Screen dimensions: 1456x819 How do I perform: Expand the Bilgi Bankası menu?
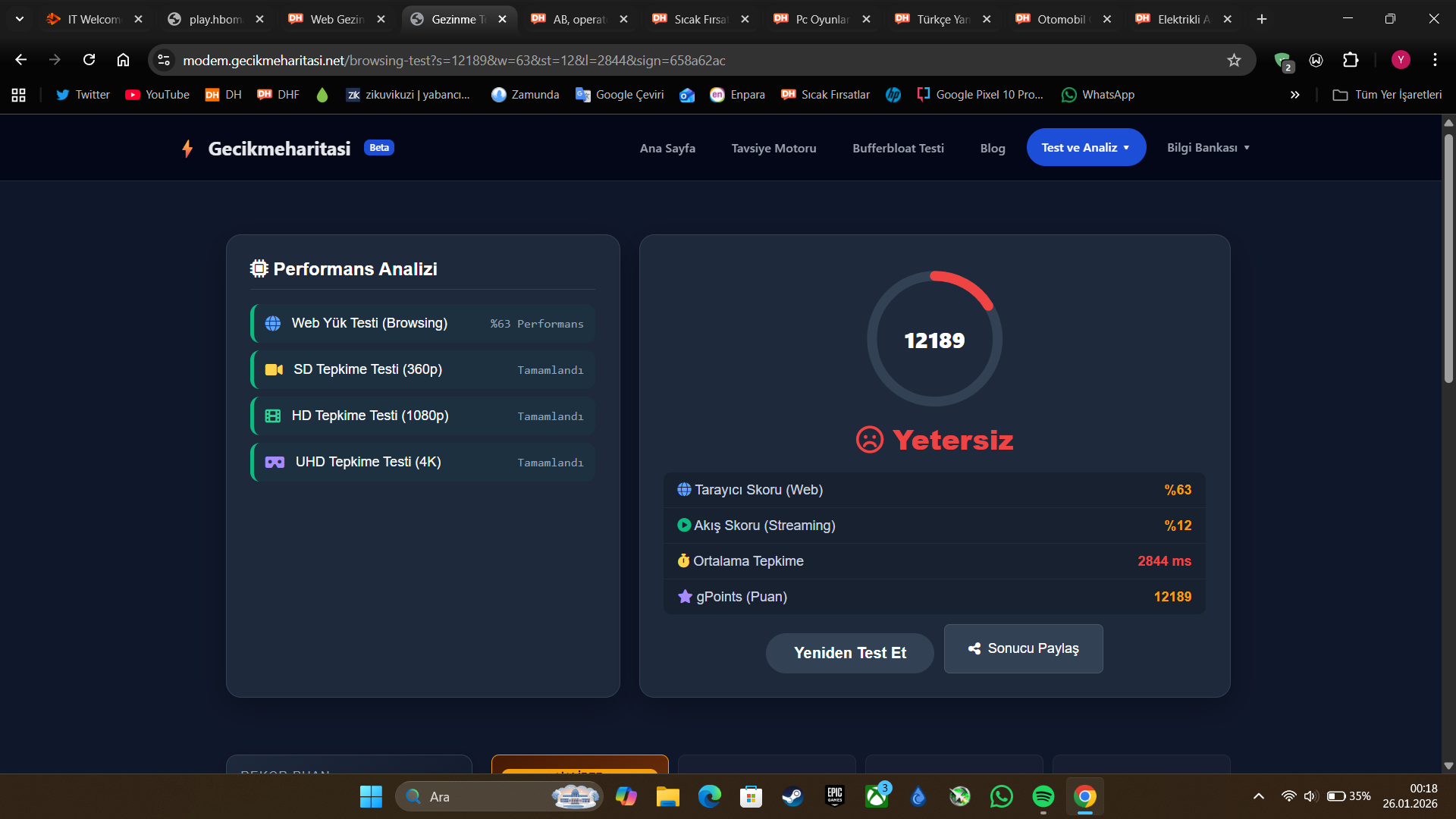[x=1207, y=148]
